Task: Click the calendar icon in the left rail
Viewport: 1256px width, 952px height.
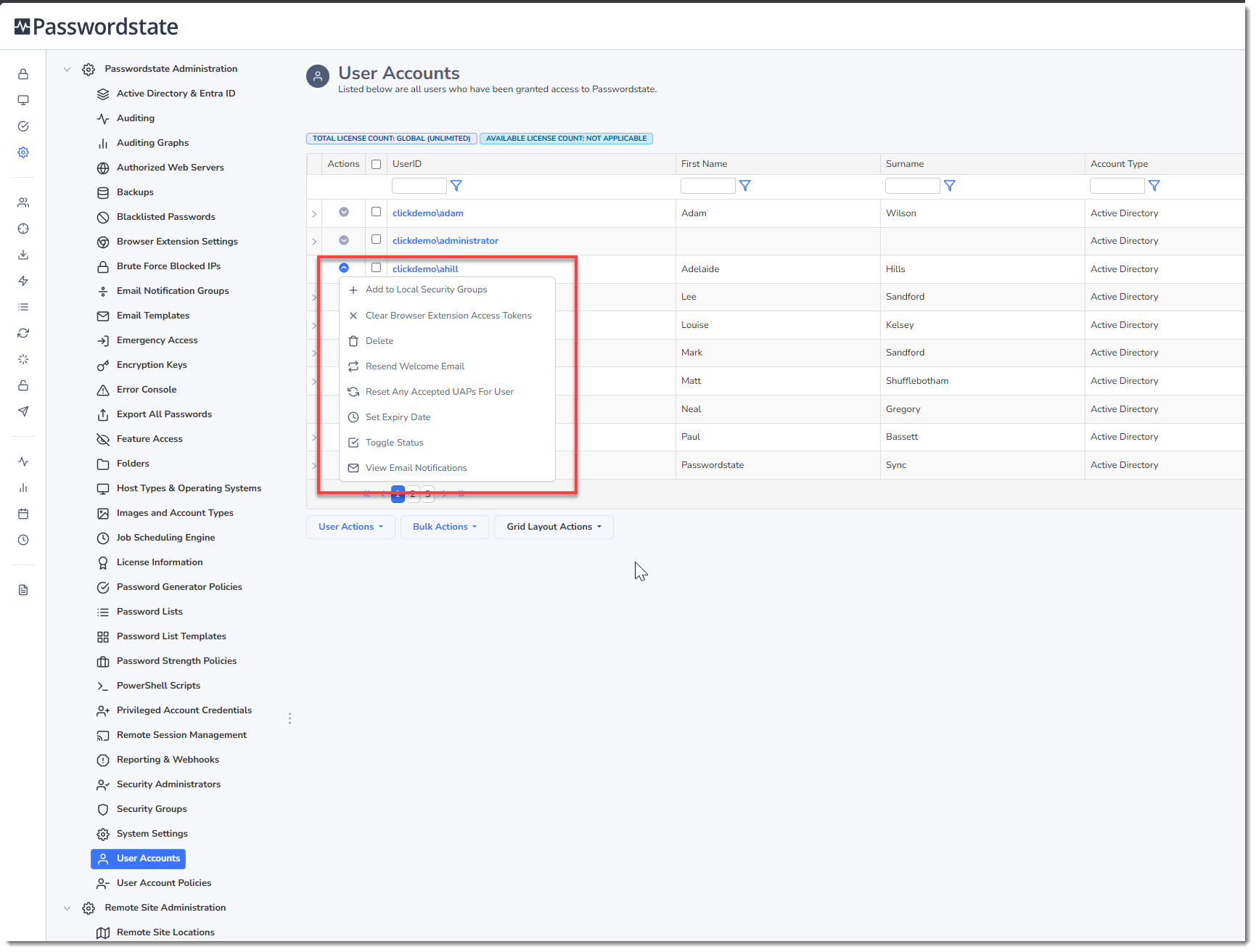Action: (23, 514)
